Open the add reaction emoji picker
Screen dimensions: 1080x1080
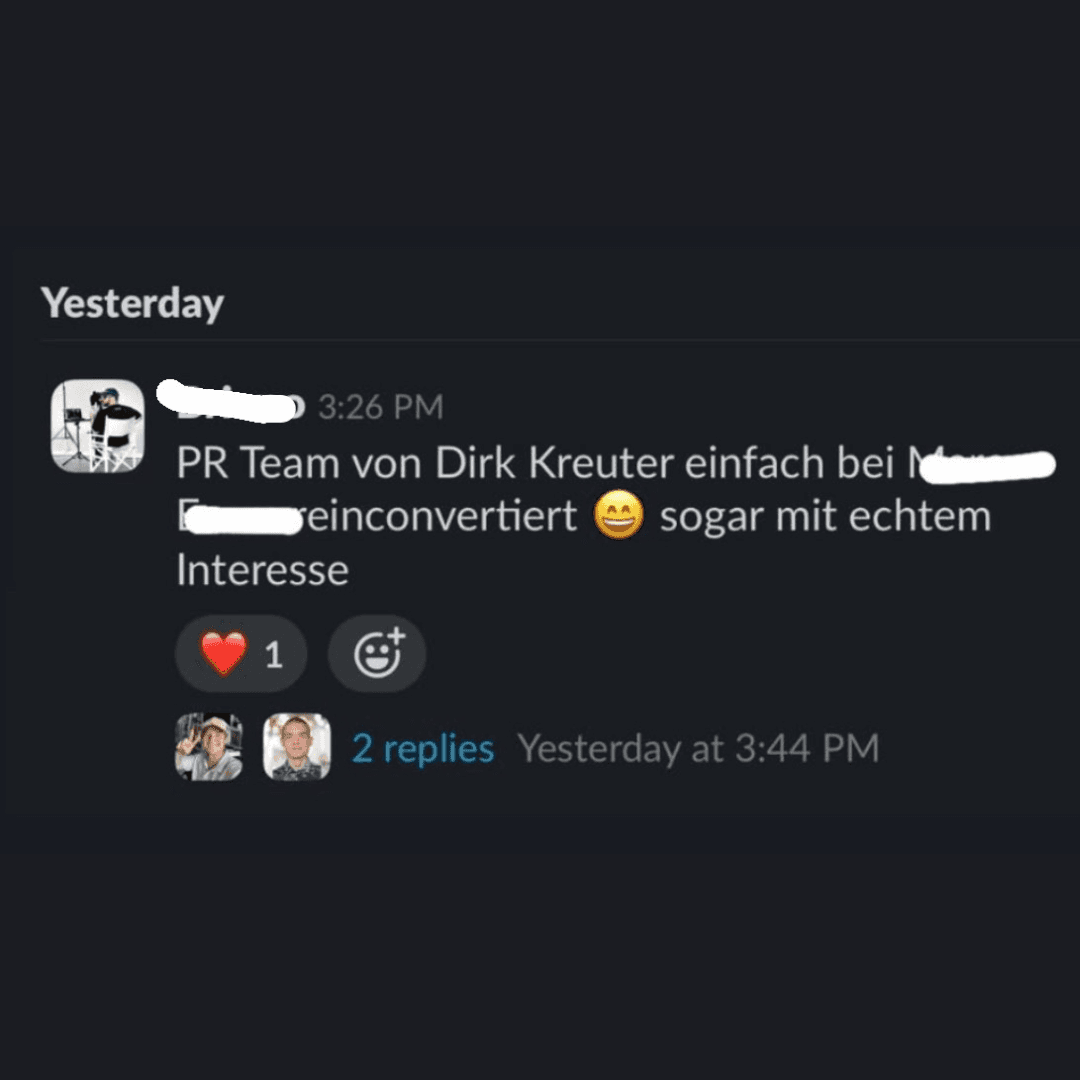[x=377, y=653]
